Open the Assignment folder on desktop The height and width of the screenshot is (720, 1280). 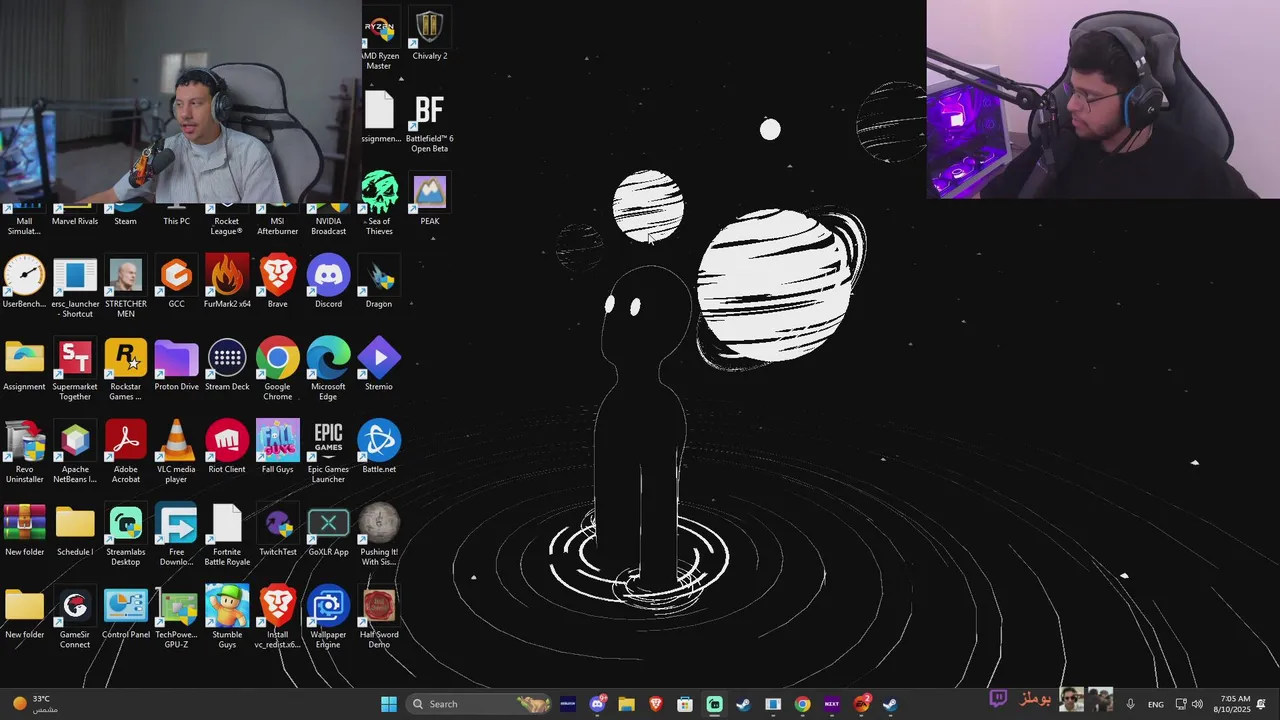[x=24, y=365]
